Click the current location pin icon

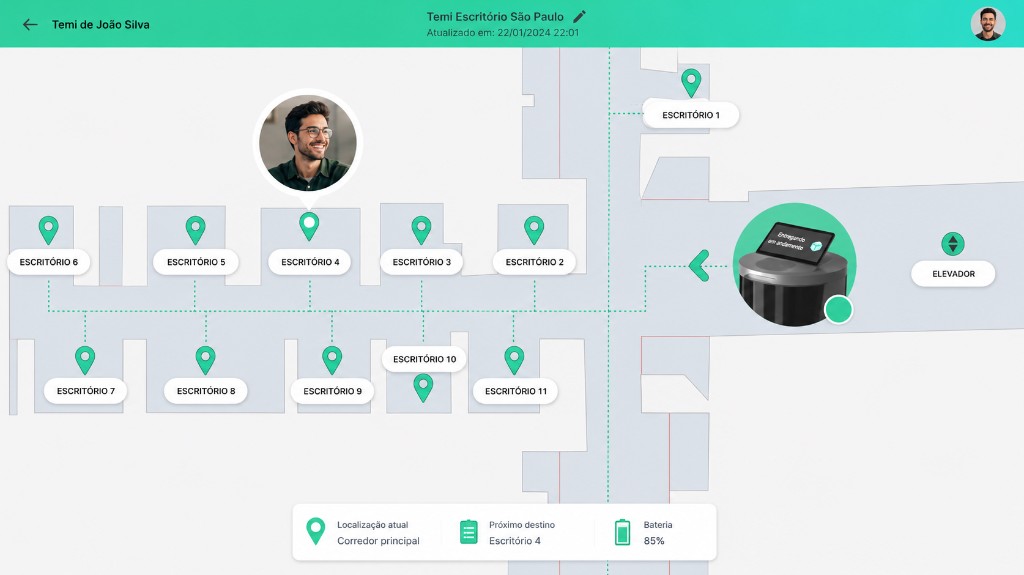pyautogui.click(x=315, y=531)
